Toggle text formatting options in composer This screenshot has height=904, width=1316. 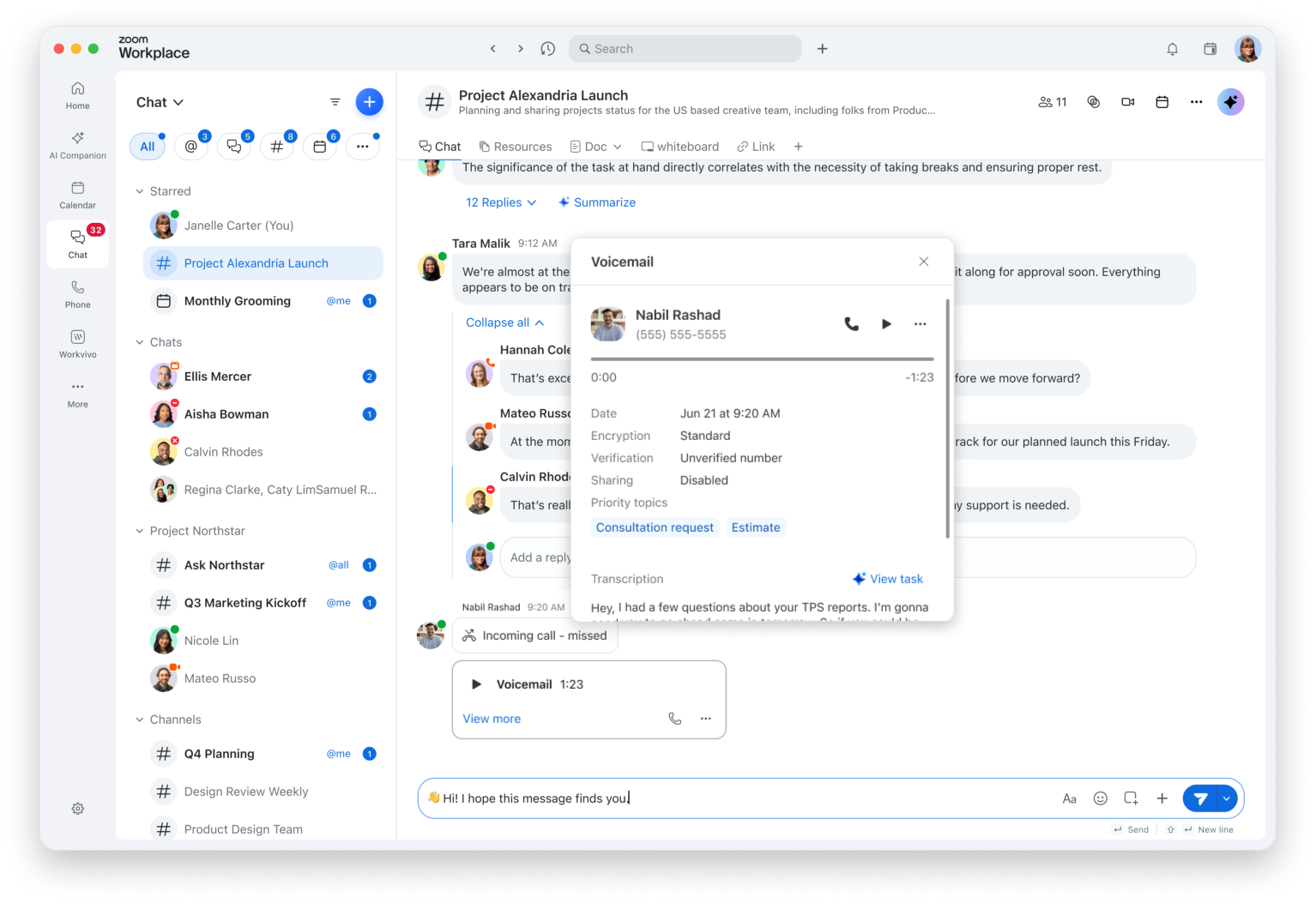[1069, 799]
